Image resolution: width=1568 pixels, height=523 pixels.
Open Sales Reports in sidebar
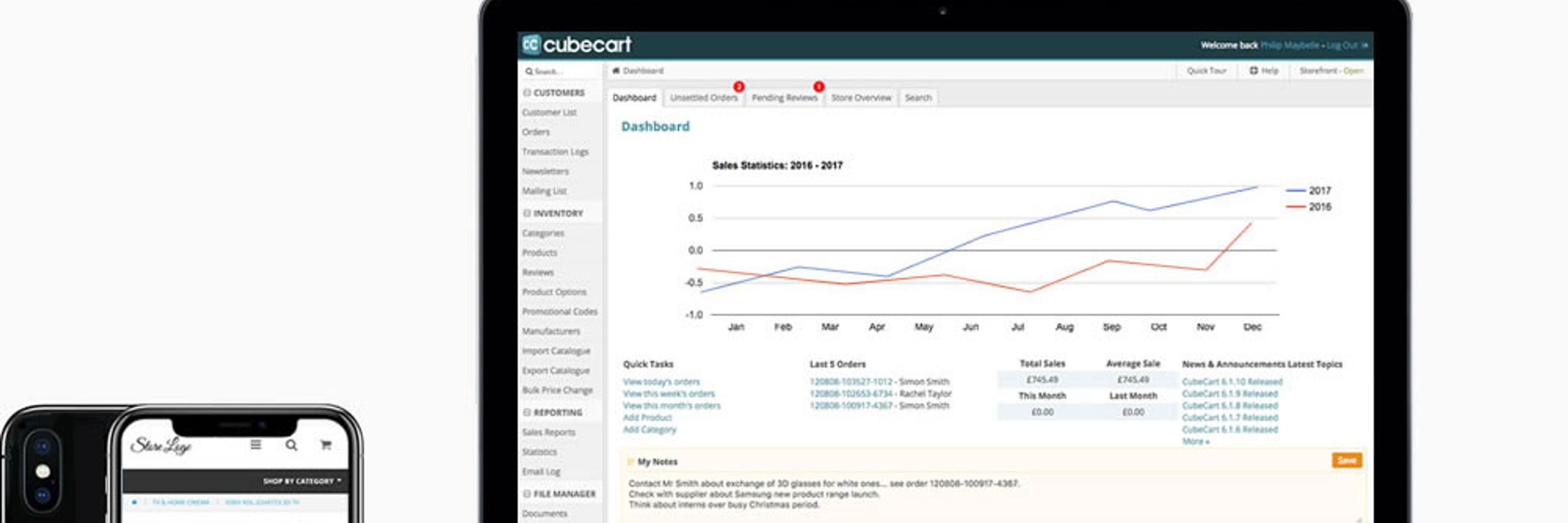click(548, 433)
